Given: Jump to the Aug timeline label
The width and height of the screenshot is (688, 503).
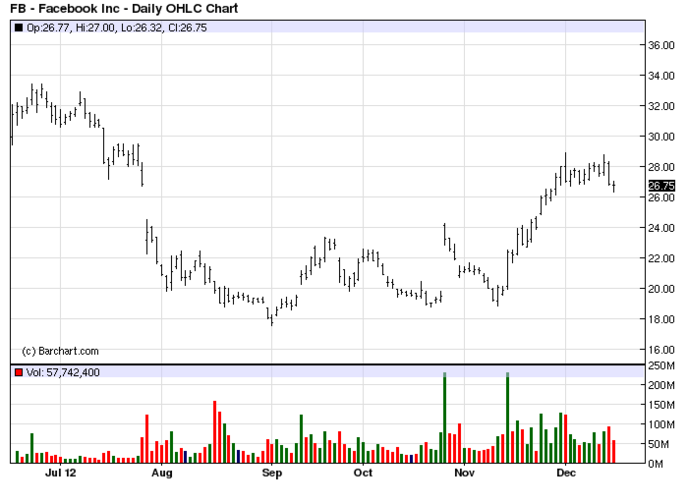Looking at the screenshot, I should click(162, 473).
